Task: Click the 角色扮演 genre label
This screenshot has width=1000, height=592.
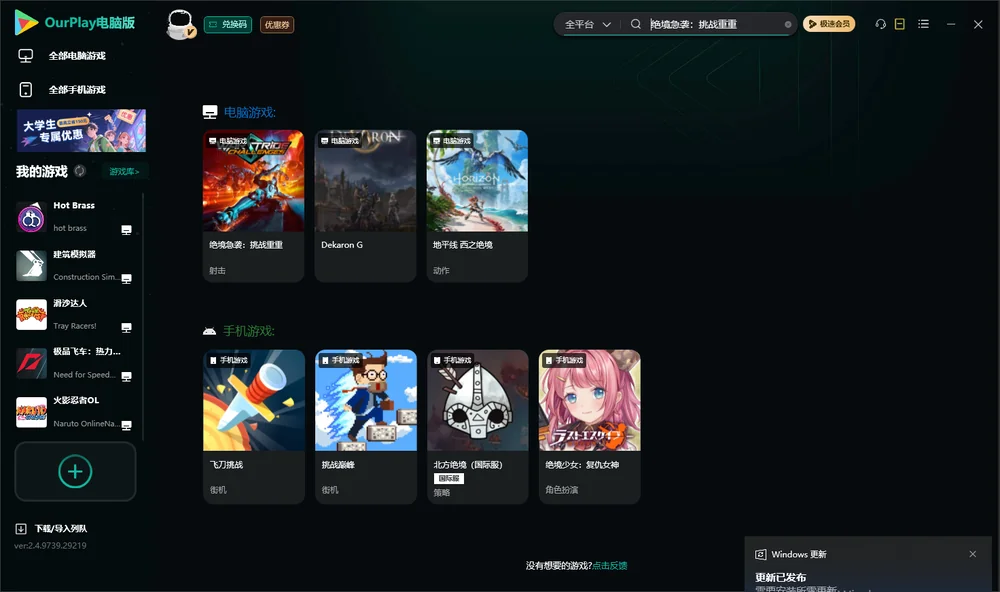Action: 562,490
